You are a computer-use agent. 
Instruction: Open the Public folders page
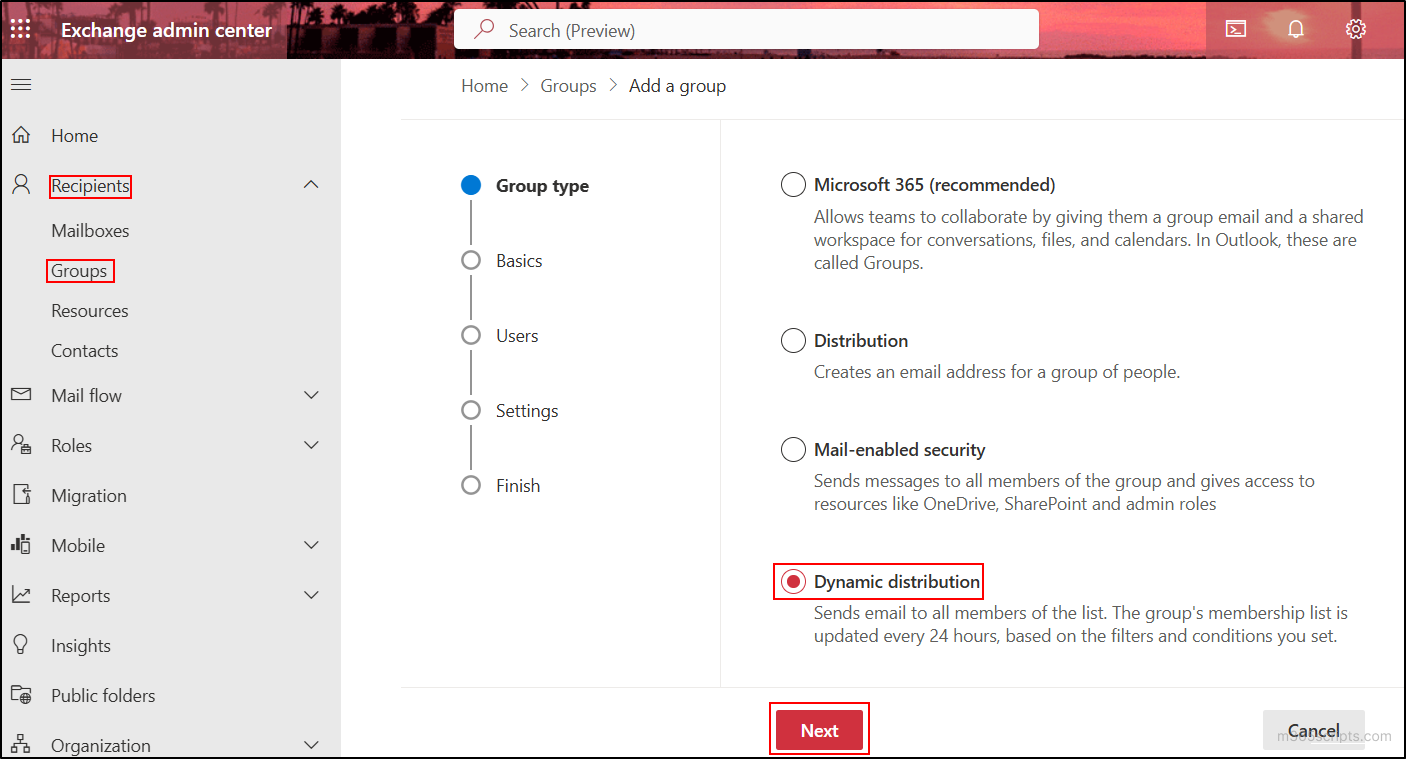(103, 696)
